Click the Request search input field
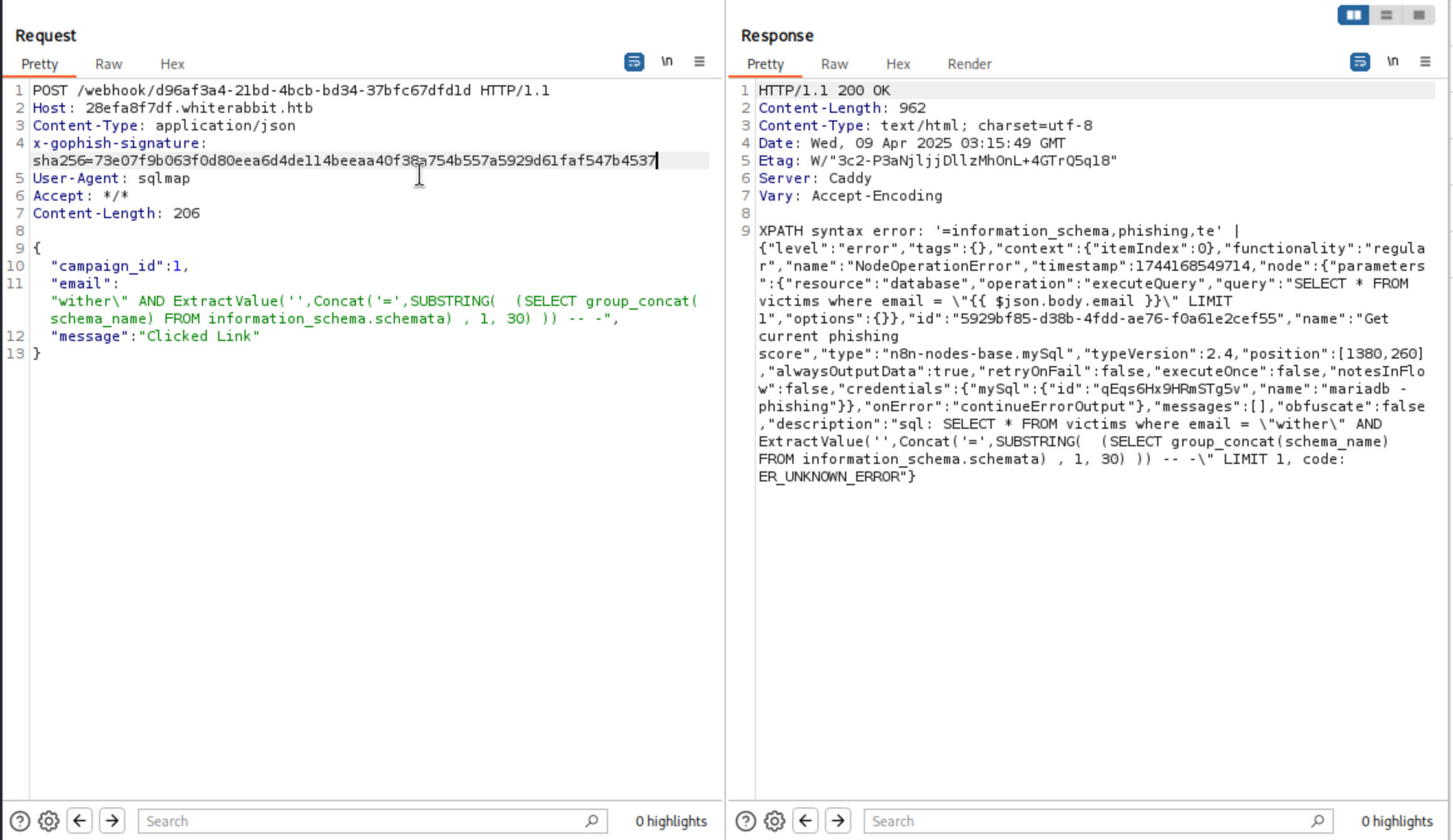The width and height of the screenshot is (1453, 840). click(x=364, y=821)
